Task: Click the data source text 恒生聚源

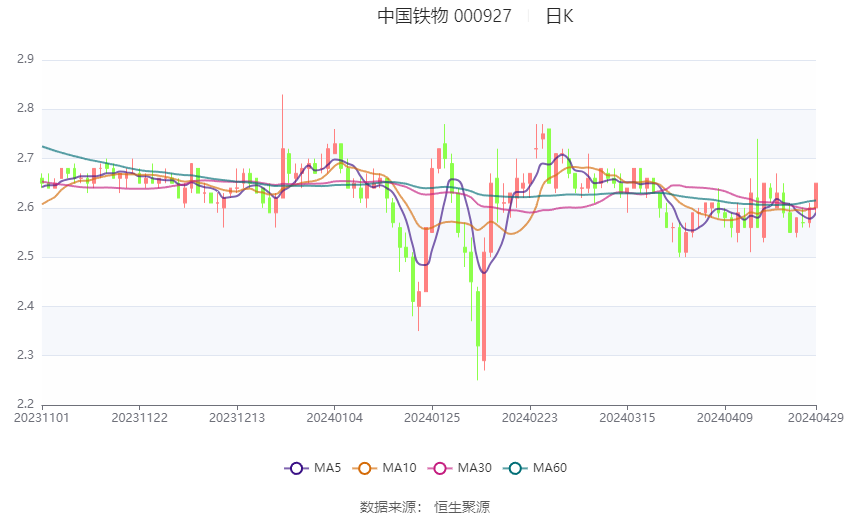Action: point(462,507)
